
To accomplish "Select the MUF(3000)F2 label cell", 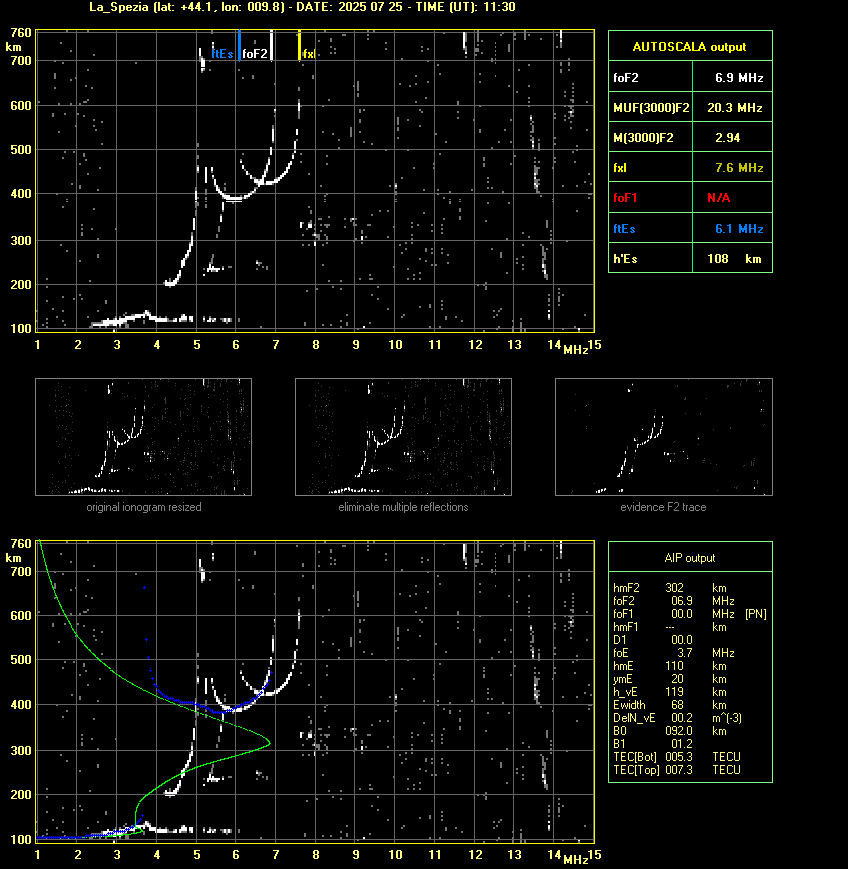I will point(650,106).
